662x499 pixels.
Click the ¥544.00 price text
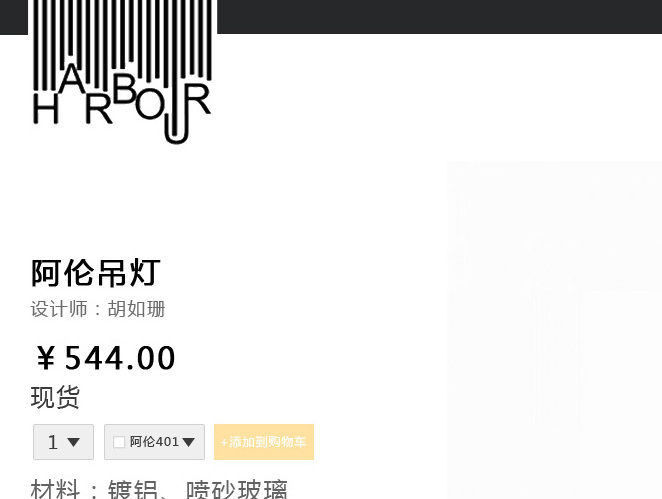coord(105,358)
